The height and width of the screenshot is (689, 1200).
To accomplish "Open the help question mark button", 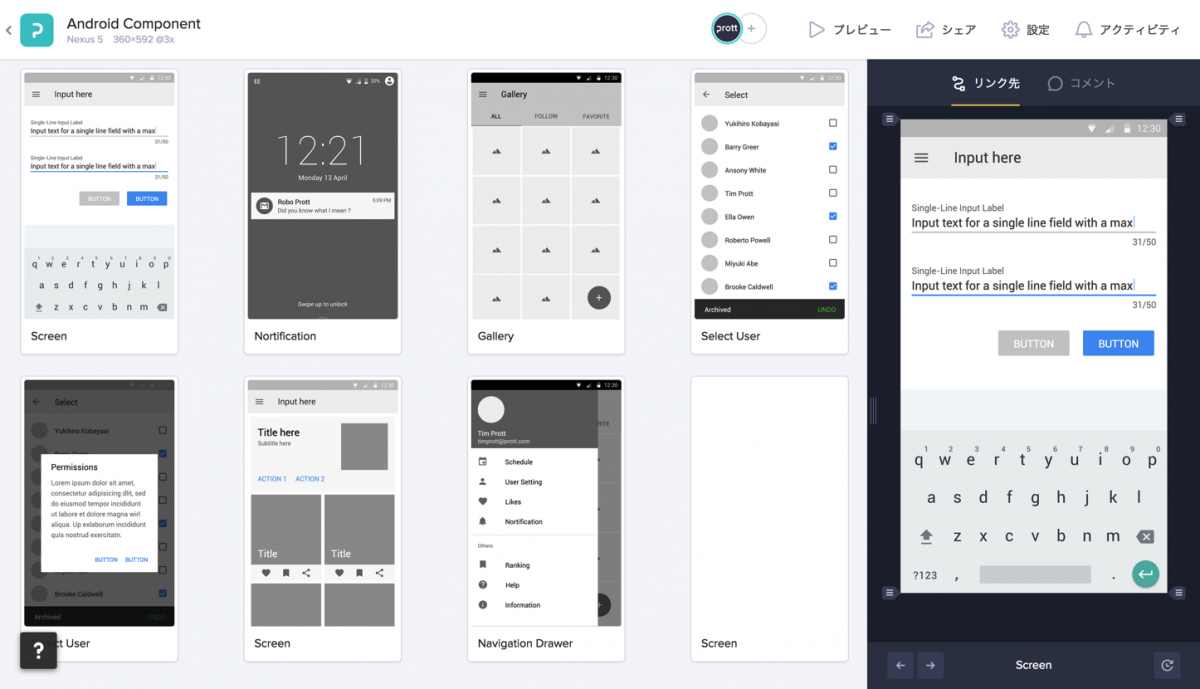I will [38, 651].
